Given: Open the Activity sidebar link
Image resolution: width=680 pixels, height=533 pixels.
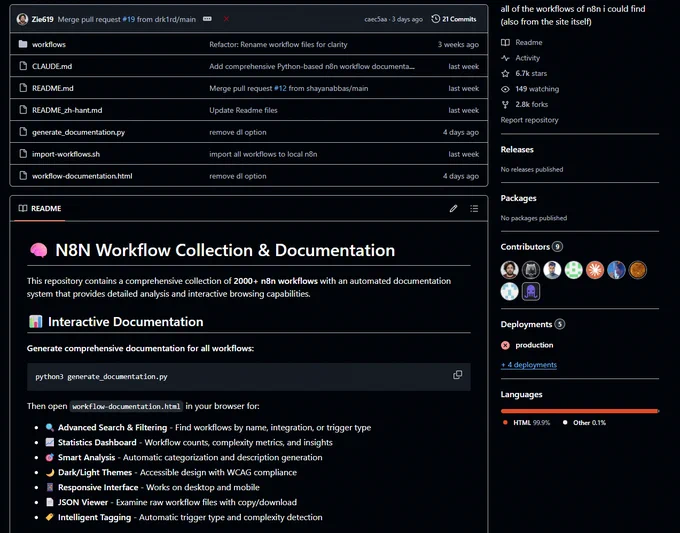Looking at the screenshot, I should click(x=527, y=58).
